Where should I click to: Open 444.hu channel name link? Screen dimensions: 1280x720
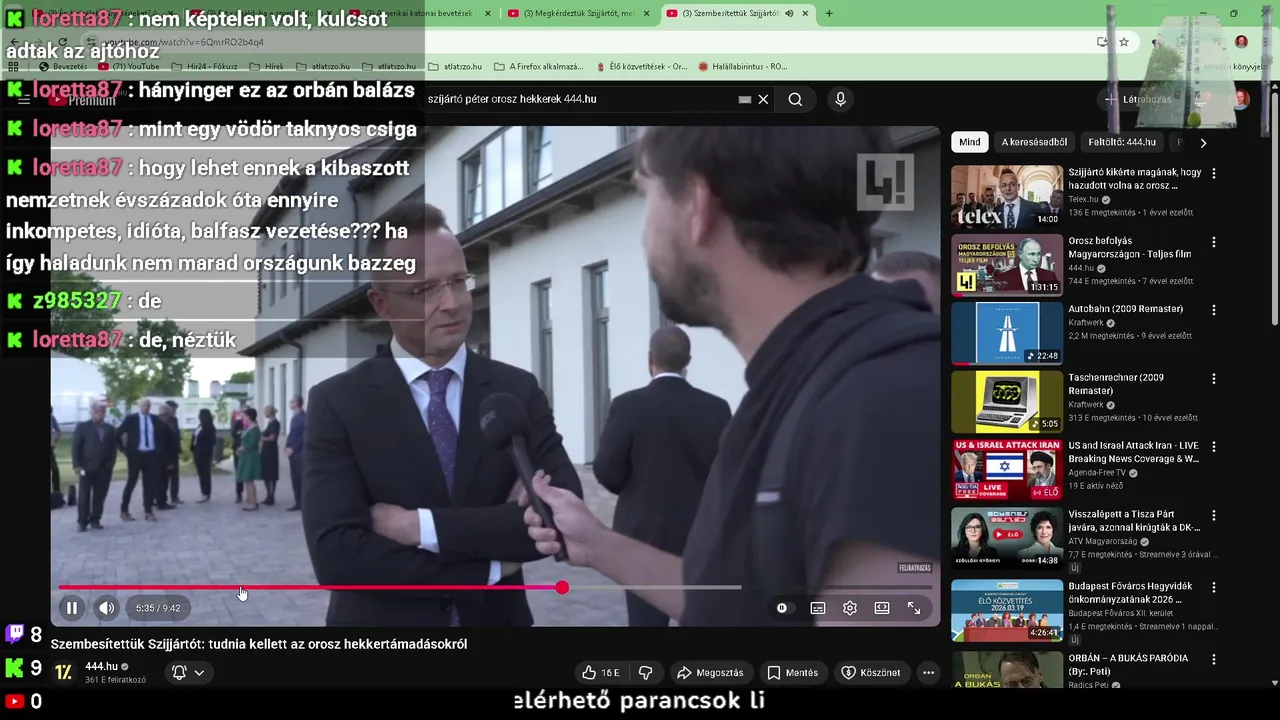click(x=101, y=666)
